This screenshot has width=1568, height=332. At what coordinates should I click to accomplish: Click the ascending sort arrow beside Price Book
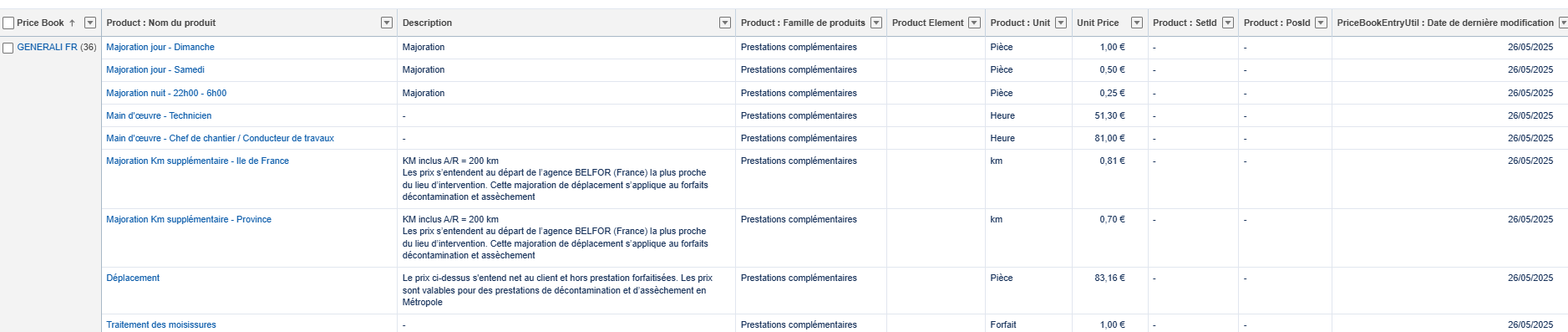(x=72, y=23)
